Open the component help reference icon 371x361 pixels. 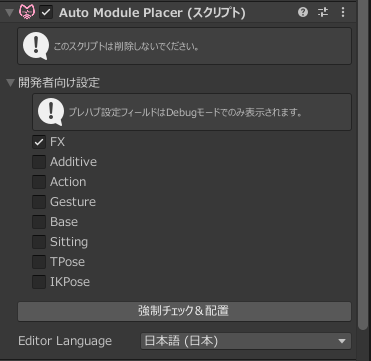(303, 13)
